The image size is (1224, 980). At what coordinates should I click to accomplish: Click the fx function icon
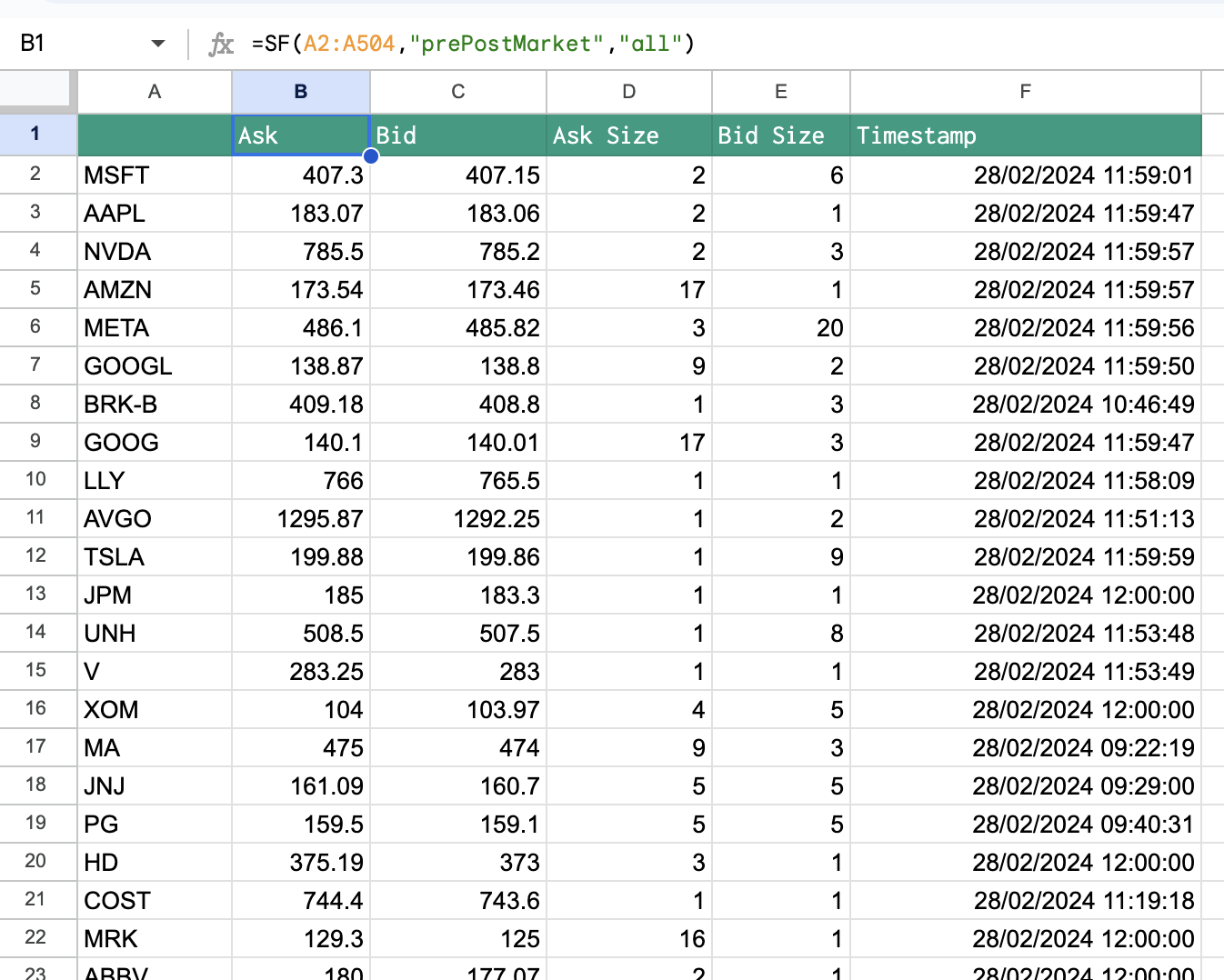(221, 44)
